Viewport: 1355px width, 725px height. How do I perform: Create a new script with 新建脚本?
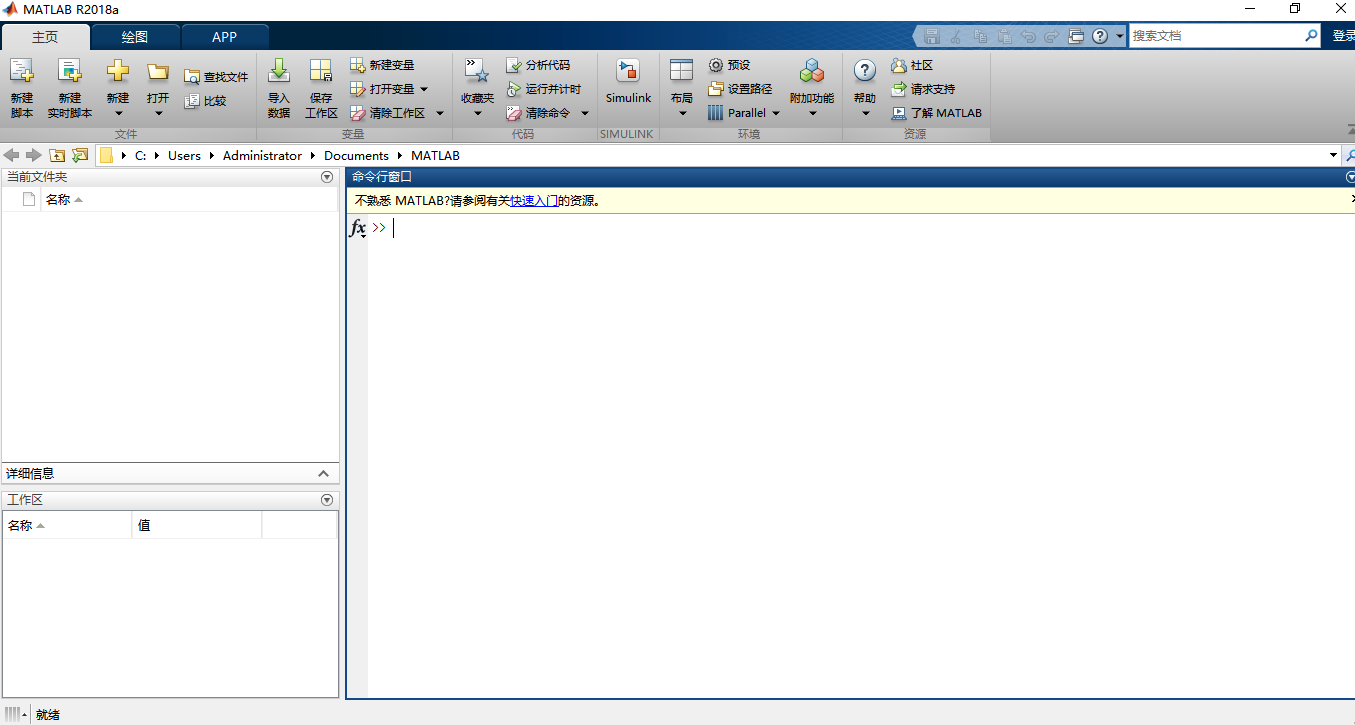pos(22,88)
